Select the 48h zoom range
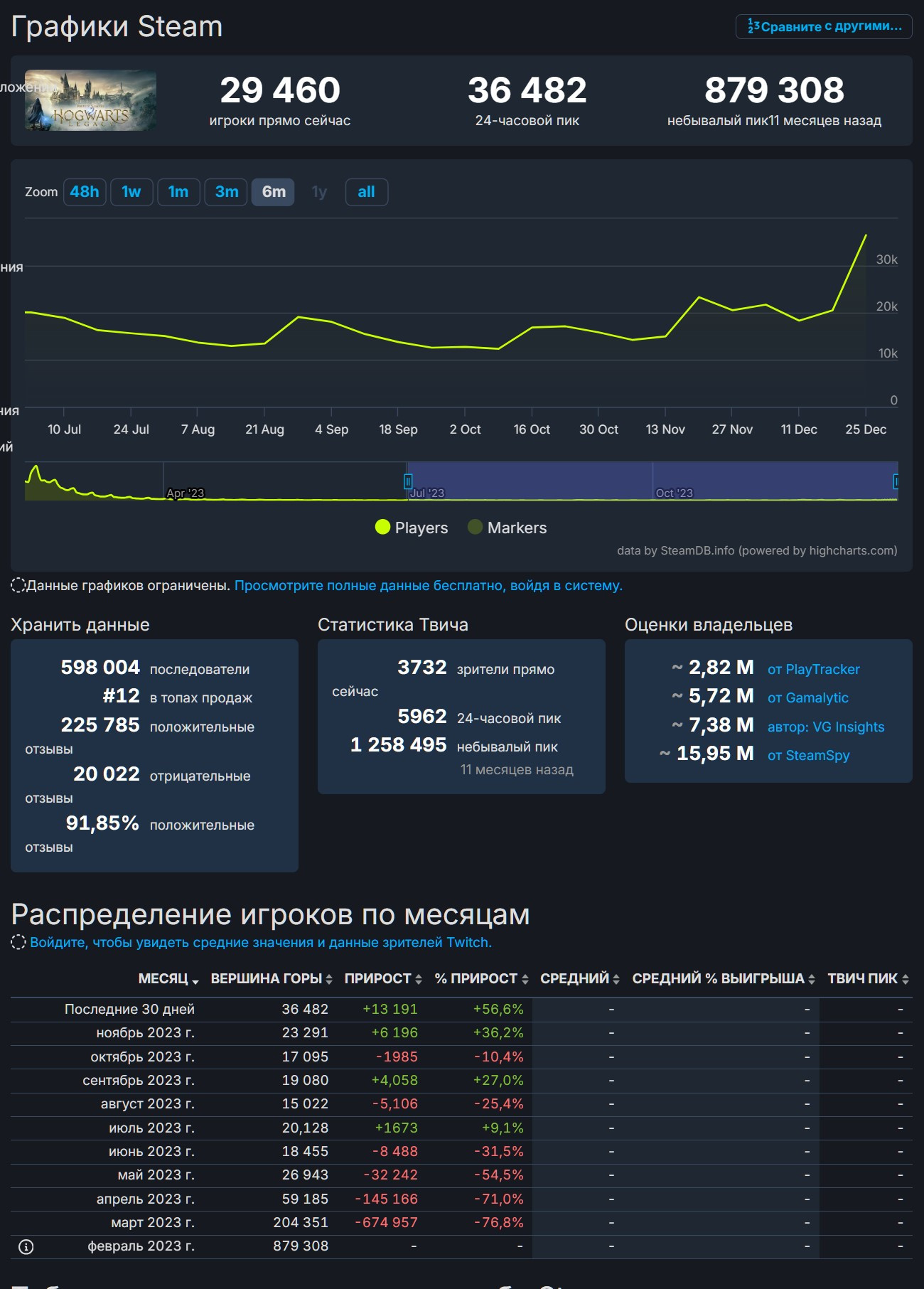Screen dimensions: 924x1289 (85, 192)
